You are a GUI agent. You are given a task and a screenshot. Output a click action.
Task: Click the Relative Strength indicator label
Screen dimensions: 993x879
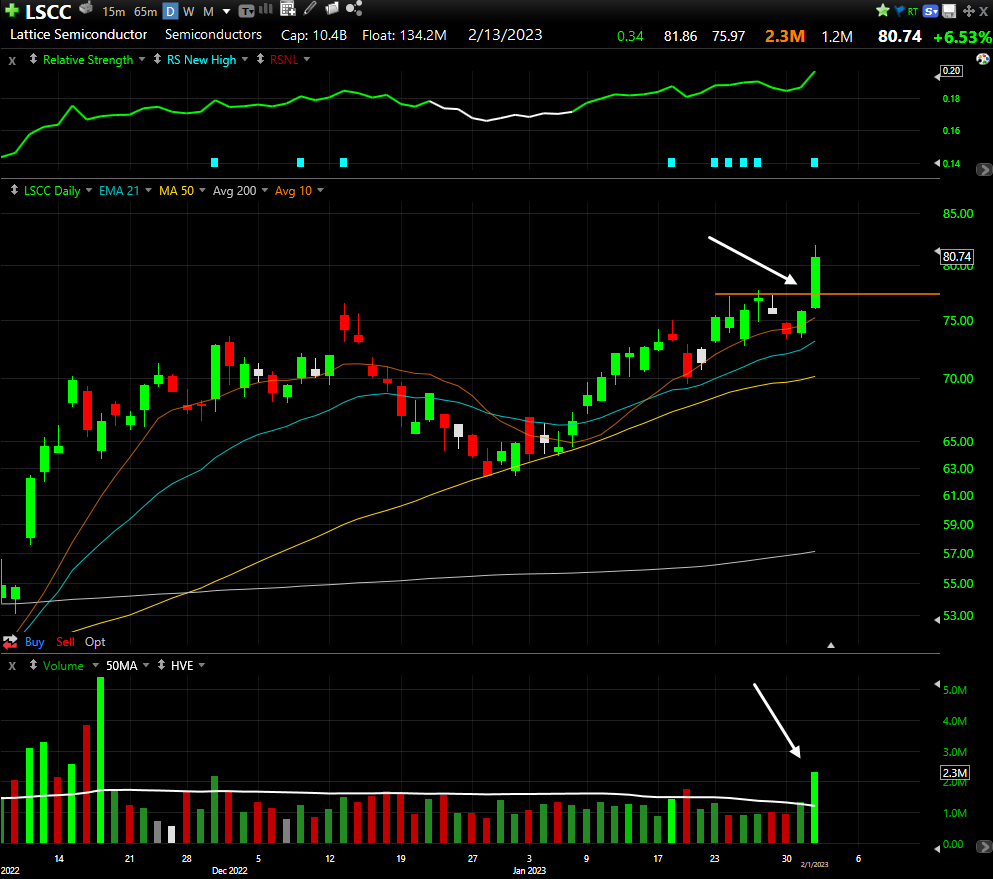88,60
